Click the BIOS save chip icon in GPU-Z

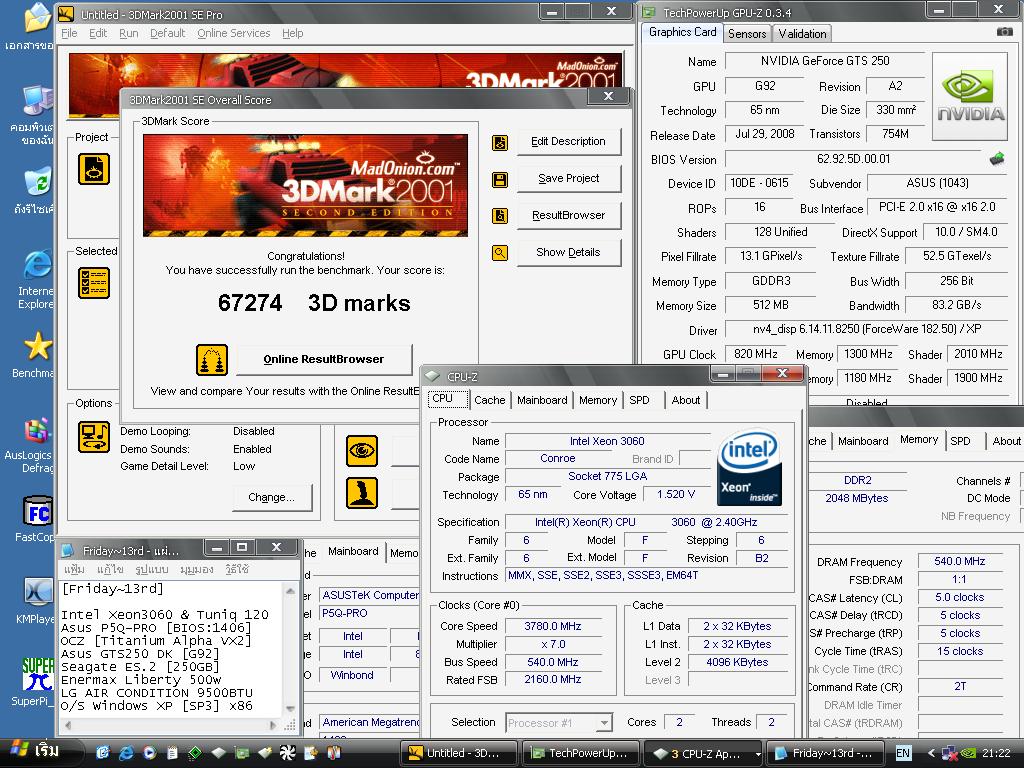(x=997, y=159)
